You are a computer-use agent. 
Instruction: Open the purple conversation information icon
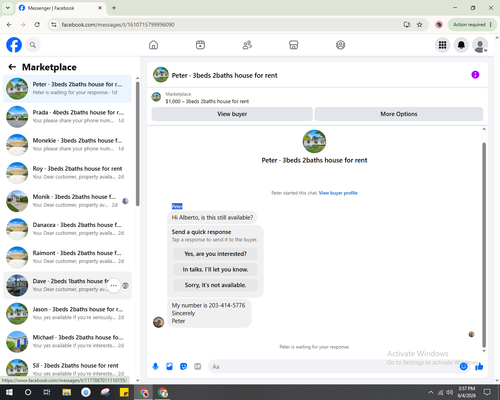click(x=475, y=75)
